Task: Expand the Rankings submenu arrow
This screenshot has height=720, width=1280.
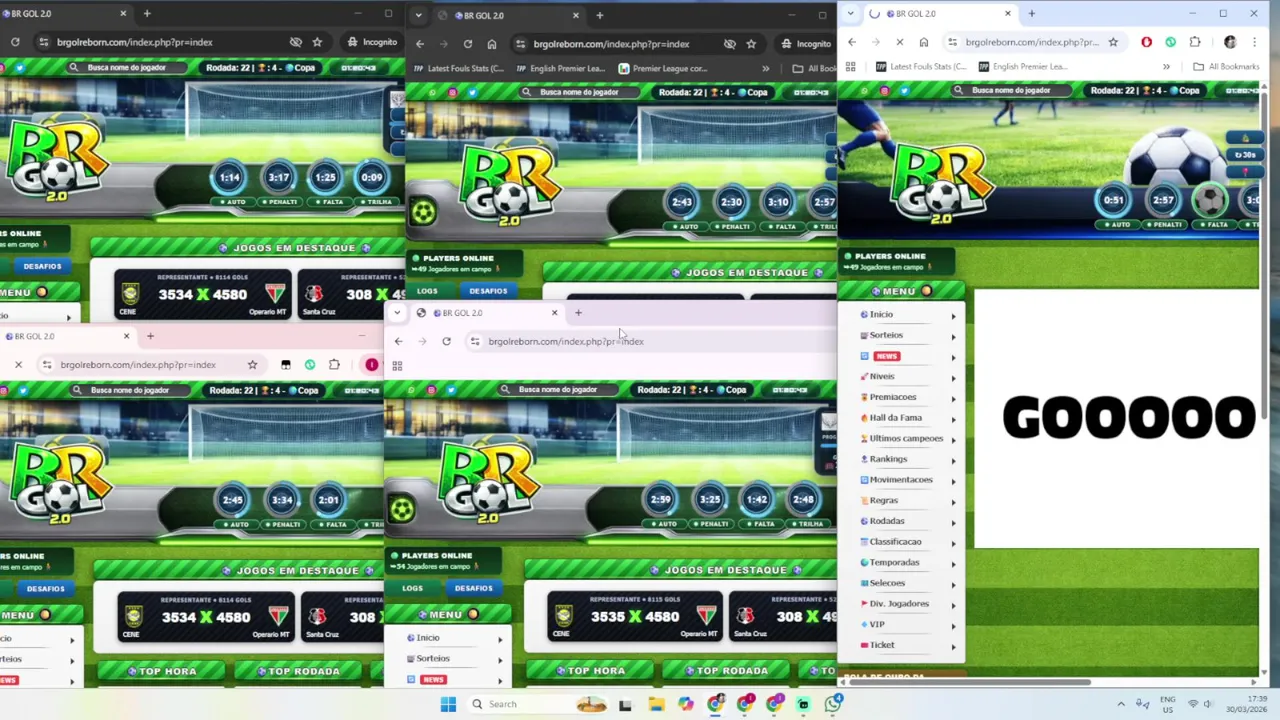Action: click(953, 460)
